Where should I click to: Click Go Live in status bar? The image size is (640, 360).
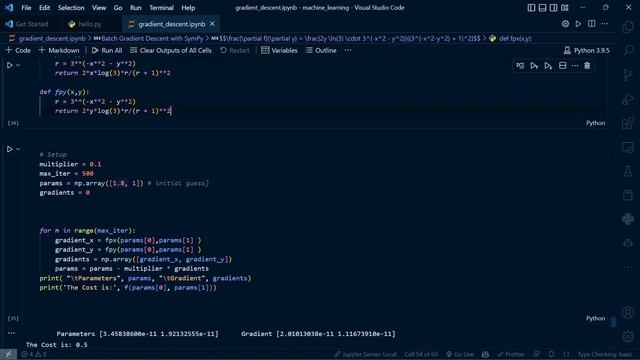[460, 354]
